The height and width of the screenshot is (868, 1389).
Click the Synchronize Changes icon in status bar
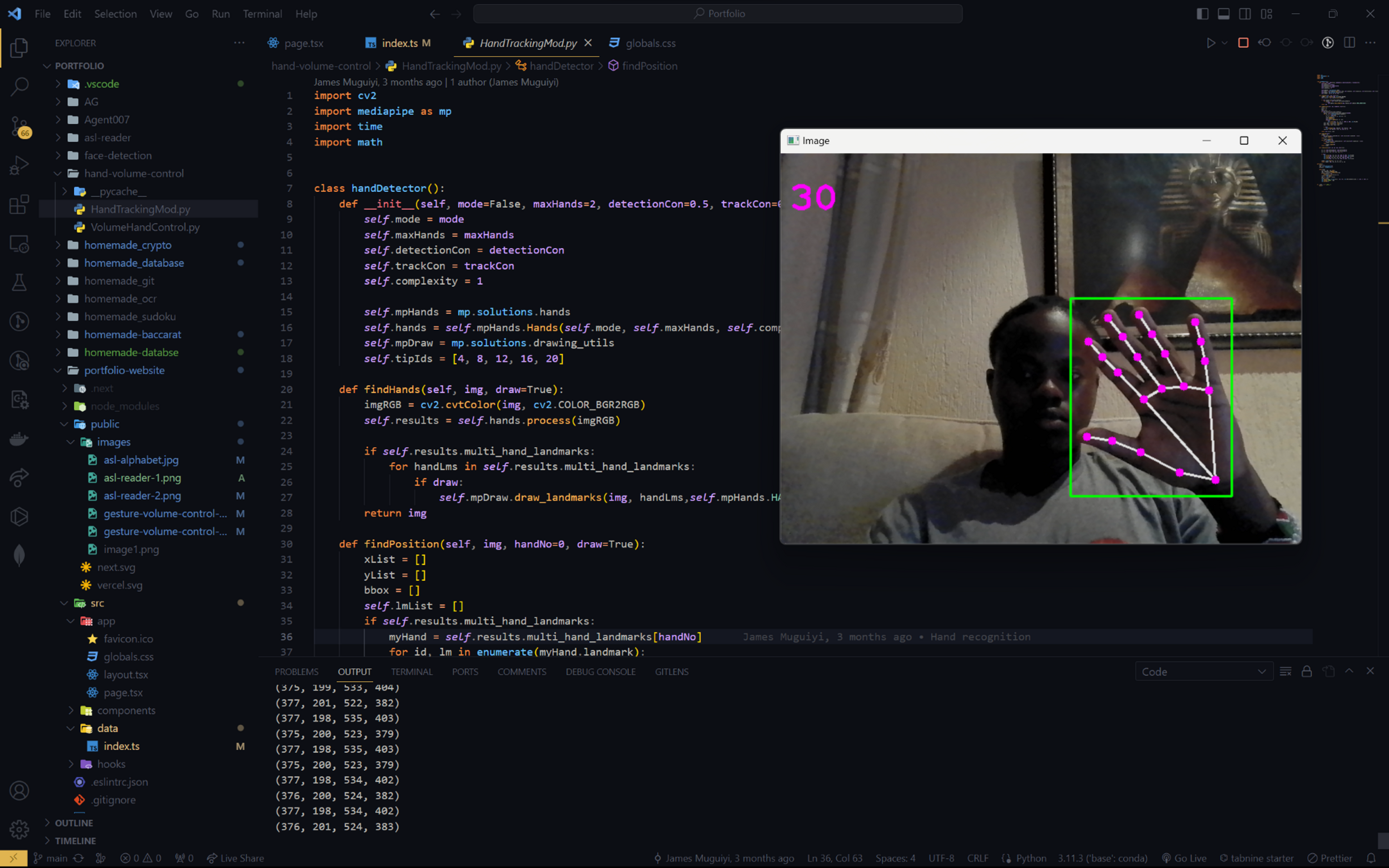(x=78, y=858)
